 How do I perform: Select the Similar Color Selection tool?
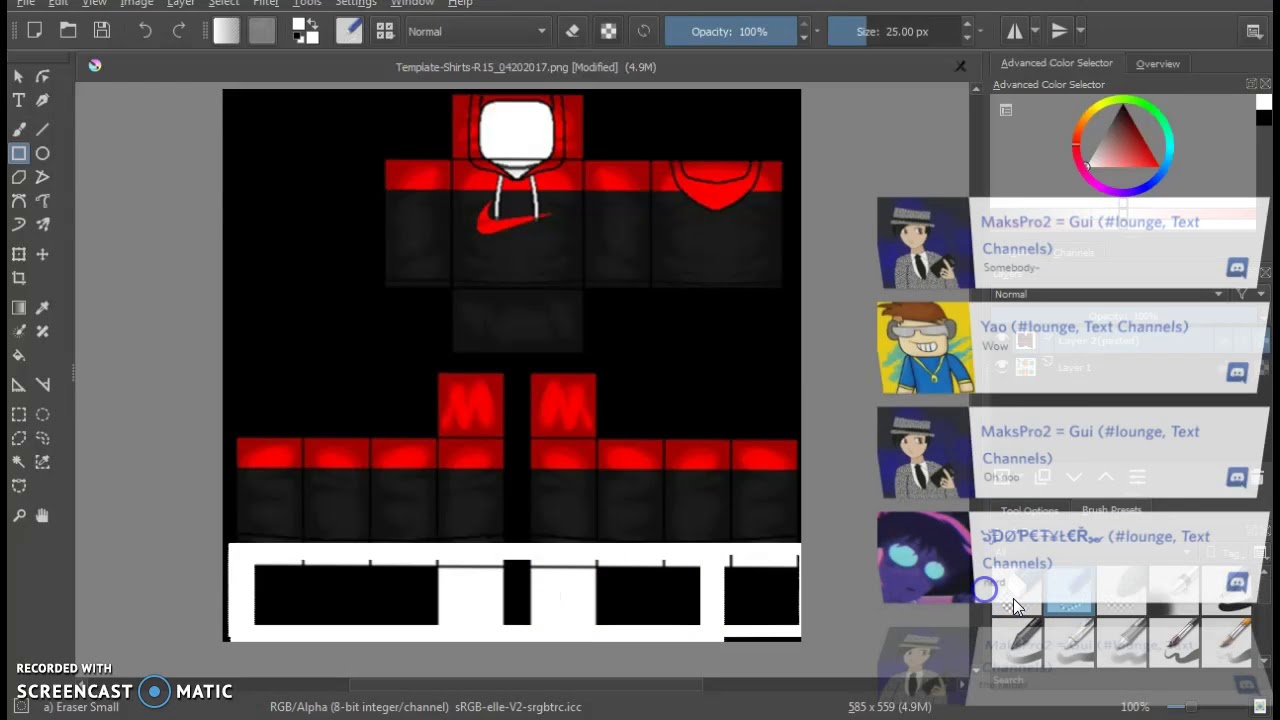coord(43,462)
